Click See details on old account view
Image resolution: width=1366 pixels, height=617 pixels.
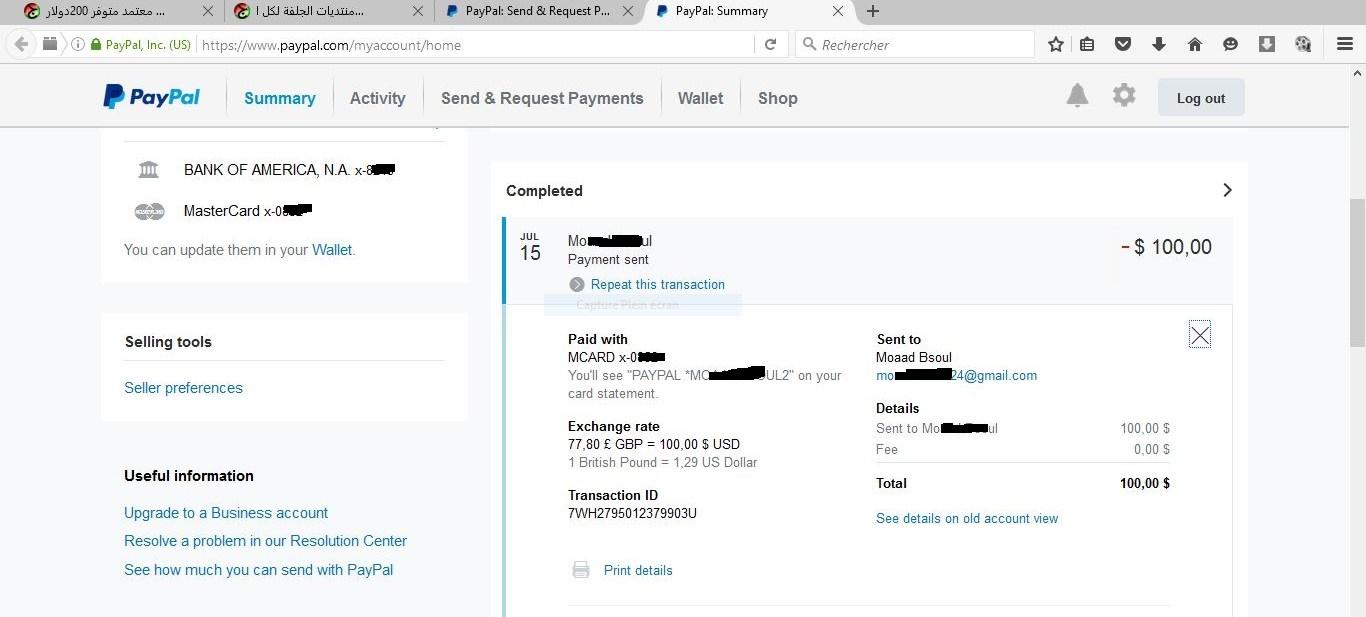(967, 518)
